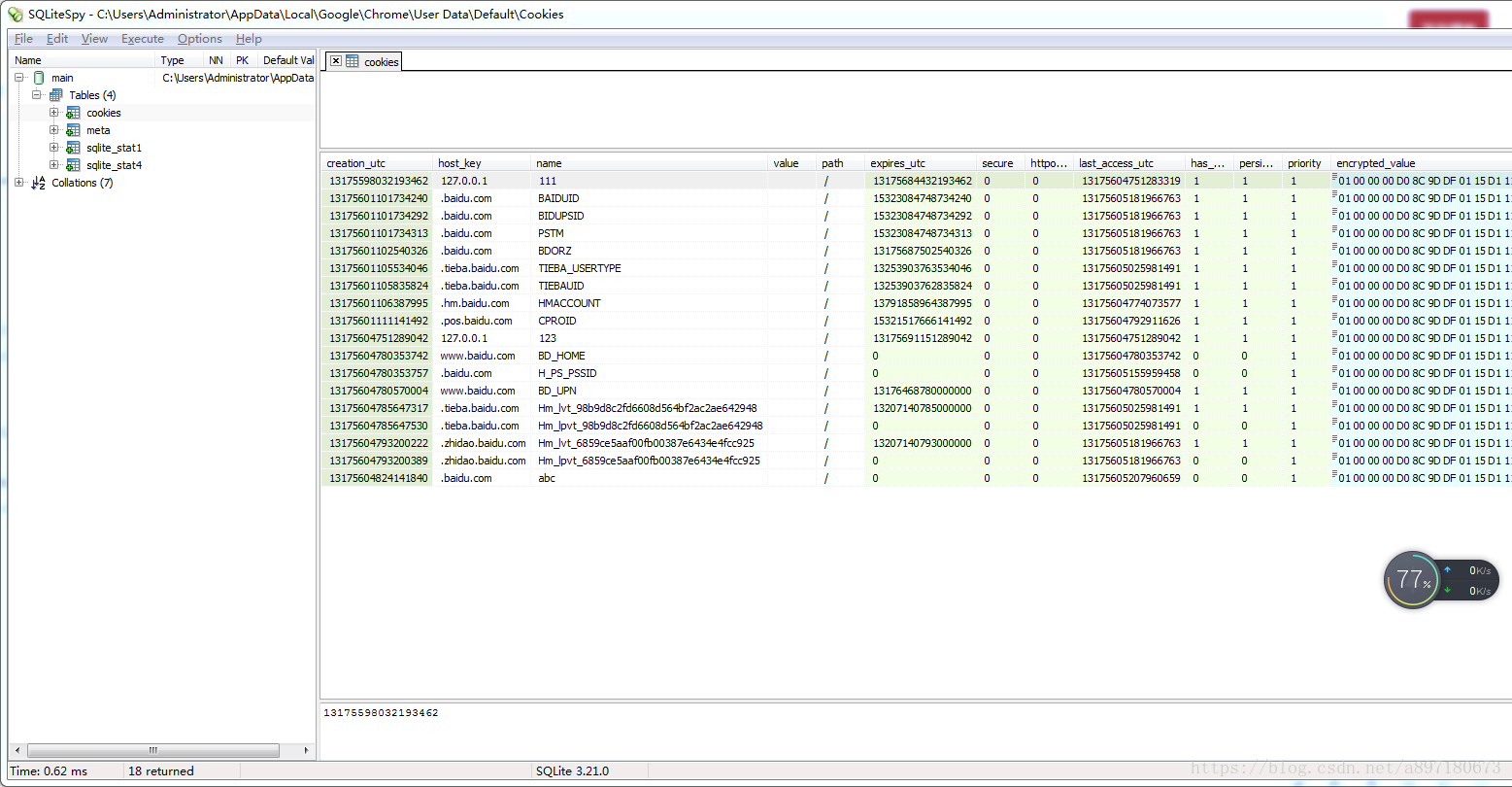Click the SQL editor input area
The width and height of the screenshot is (1512, 787).
[916, 110]
